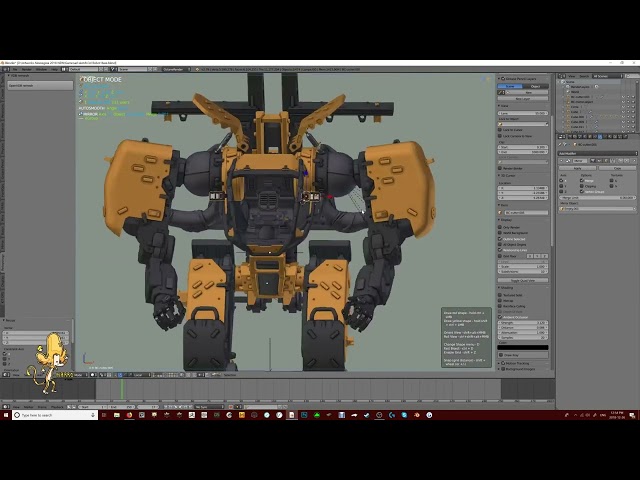Move the Mirror modifier up arrow

tap(620, 161)
